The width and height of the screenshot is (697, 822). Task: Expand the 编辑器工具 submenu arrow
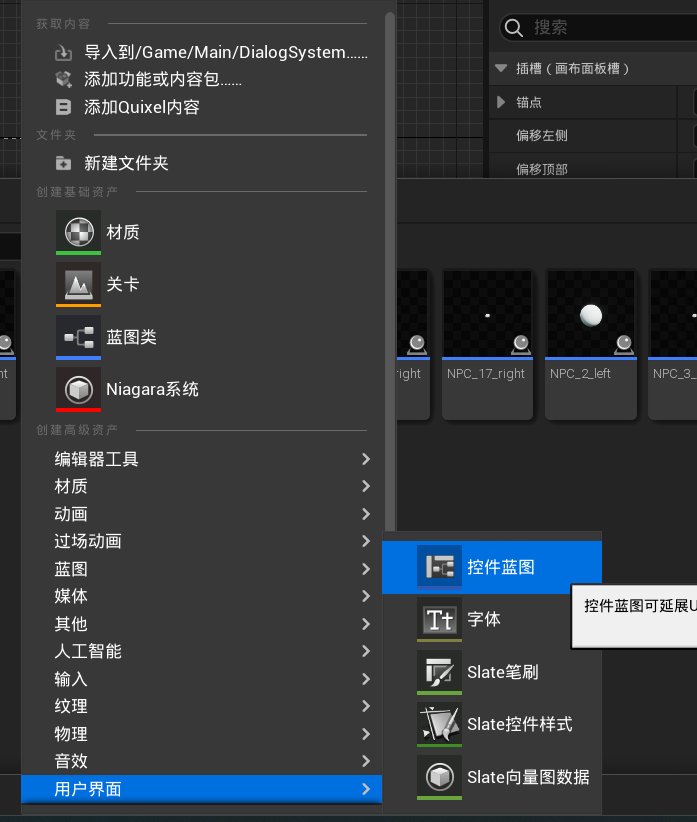point(366,459)
